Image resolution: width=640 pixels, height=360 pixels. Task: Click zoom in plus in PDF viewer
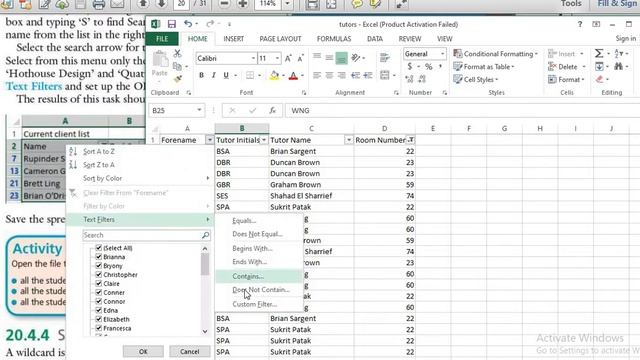tap(242, 4)
